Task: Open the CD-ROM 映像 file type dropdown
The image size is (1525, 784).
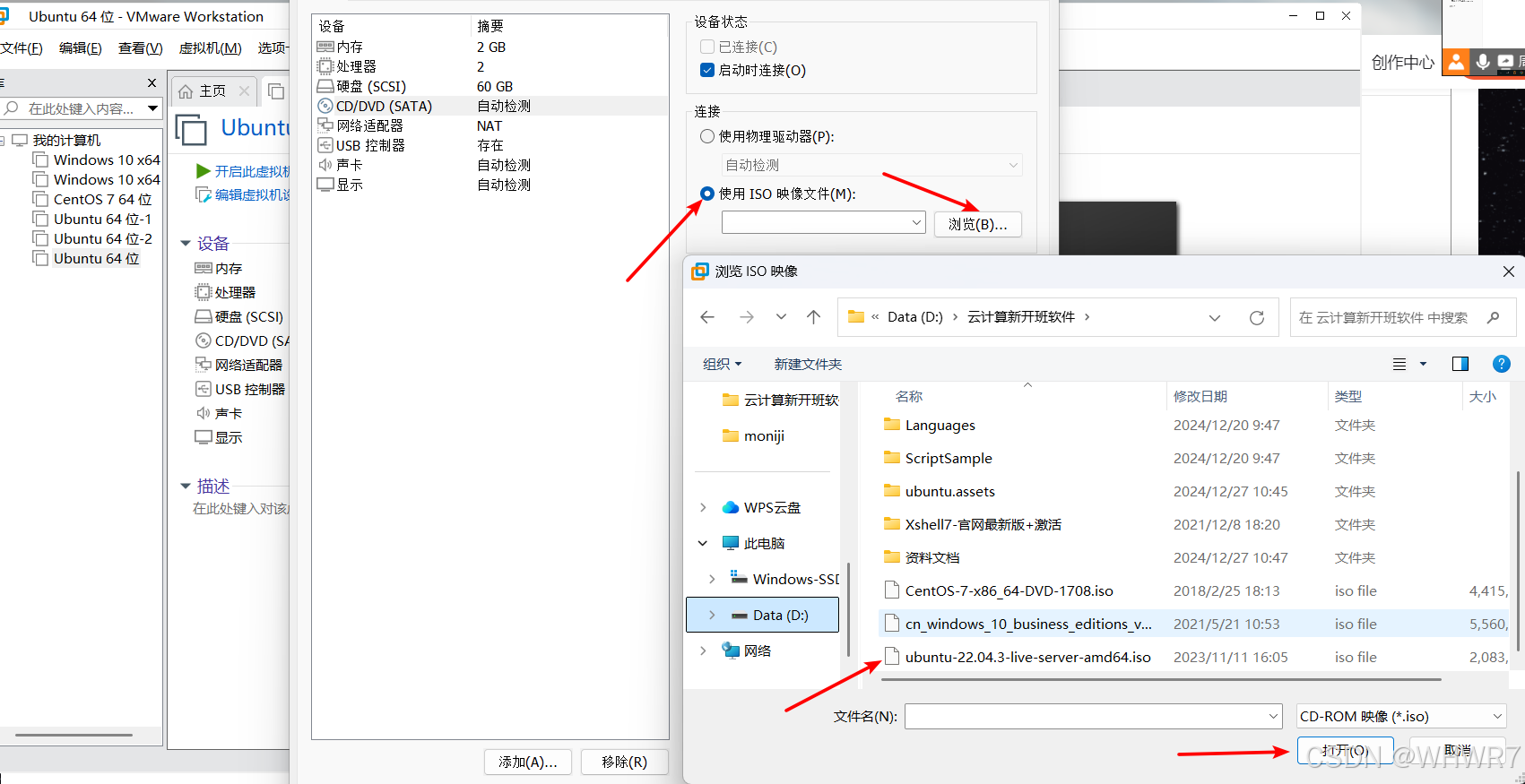Action: (x=1497, y=716)
